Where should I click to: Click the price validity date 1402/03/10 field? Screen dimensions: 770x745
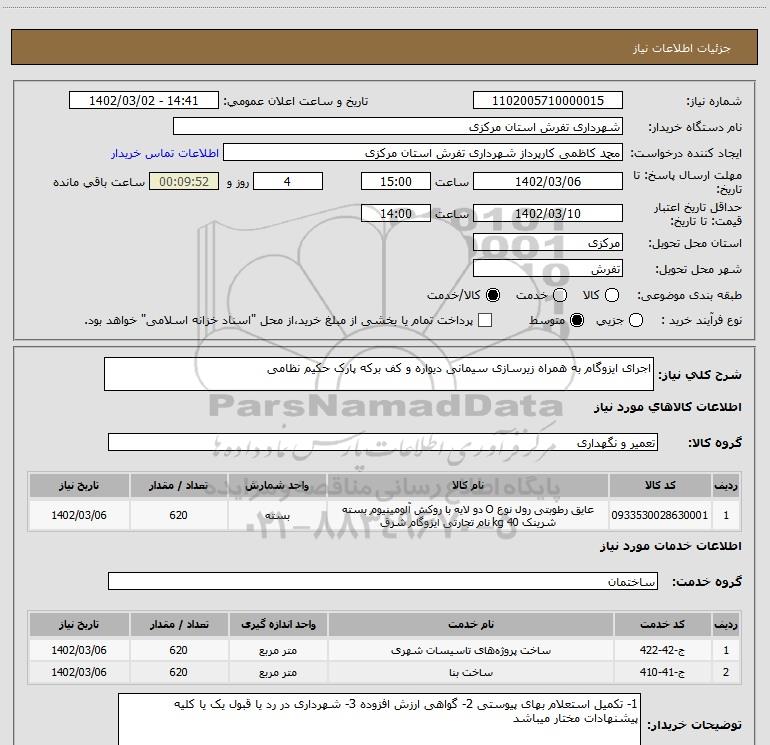548,214
